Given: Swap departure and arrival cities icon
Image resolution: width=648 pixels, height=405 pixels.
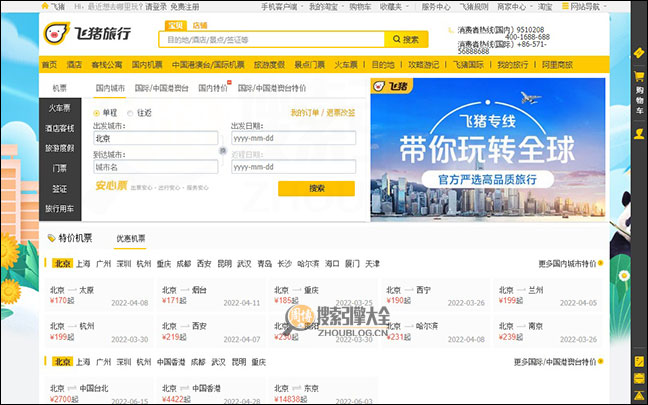Looking at the screenshot, I should (x=223, y=151).
